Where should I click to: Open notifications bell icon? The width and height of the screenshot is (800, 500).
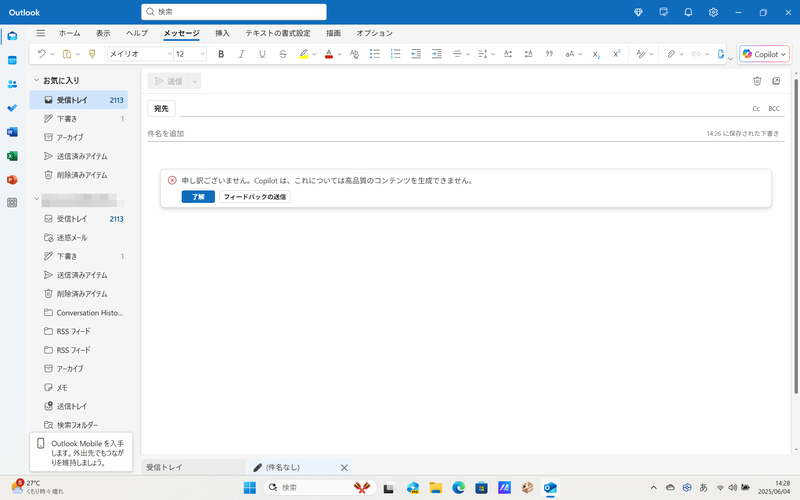click(x=688, y=12)
